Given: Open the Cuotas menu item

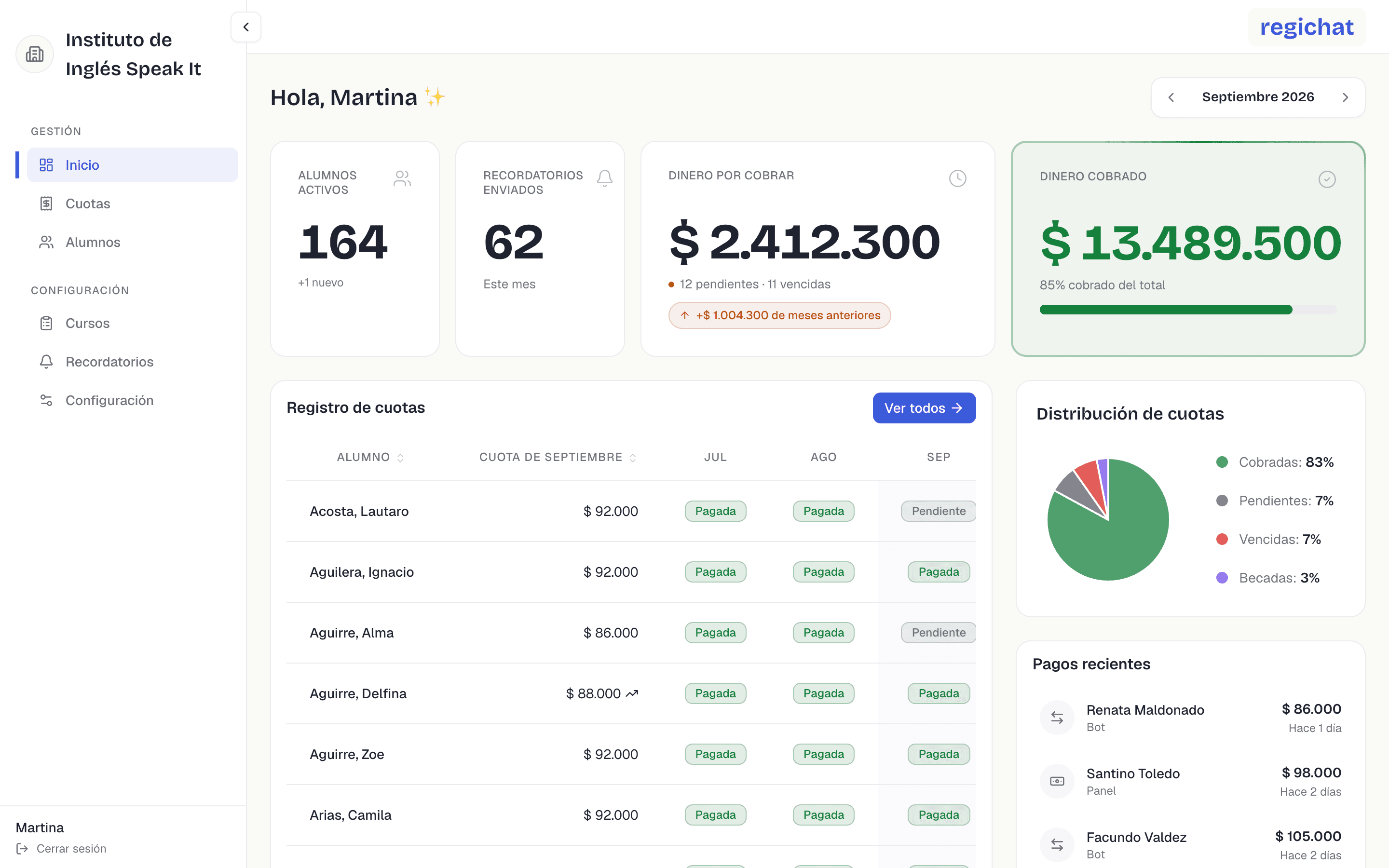Looking at the screenshot, I should pyautogui.click(x=133, y=203).
